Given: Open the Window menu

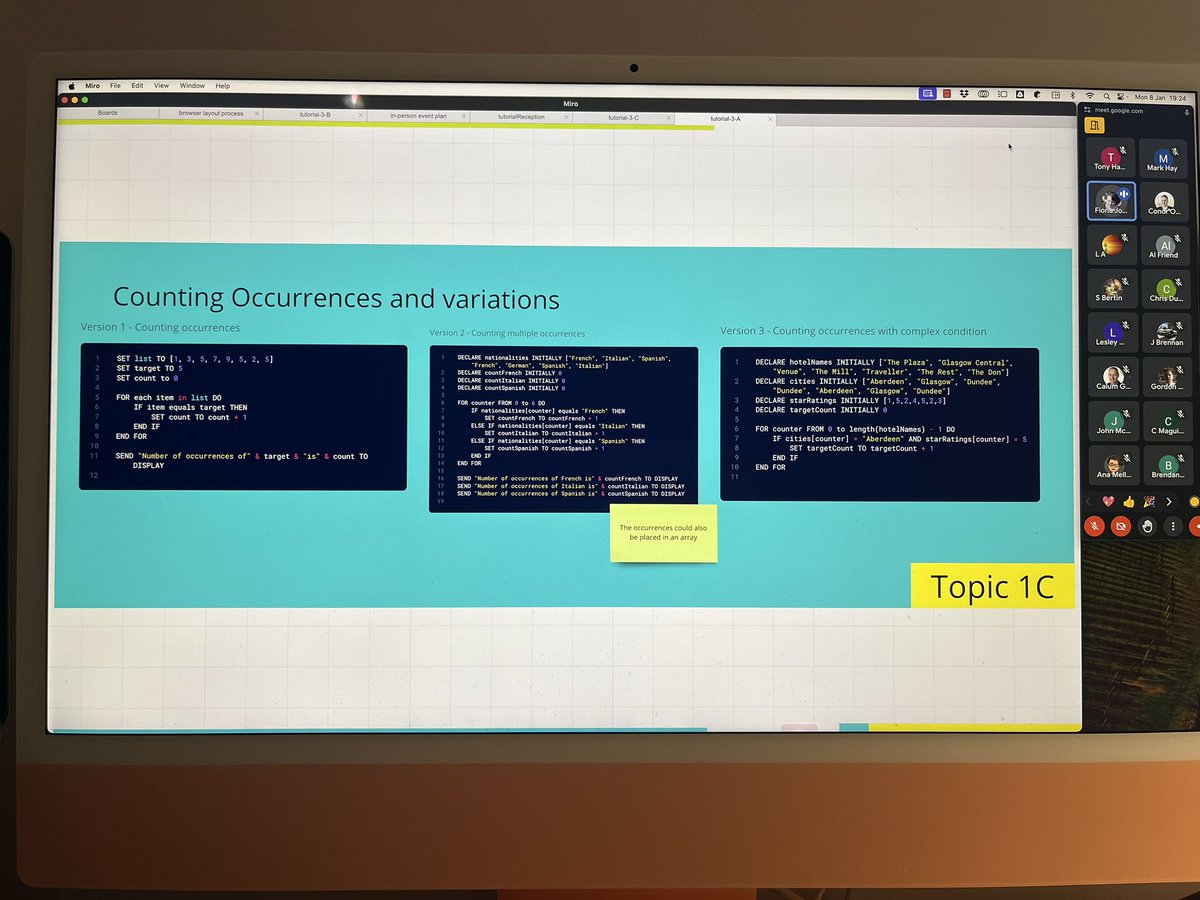Looking at the screenshot, I should [x=192, y=86].
